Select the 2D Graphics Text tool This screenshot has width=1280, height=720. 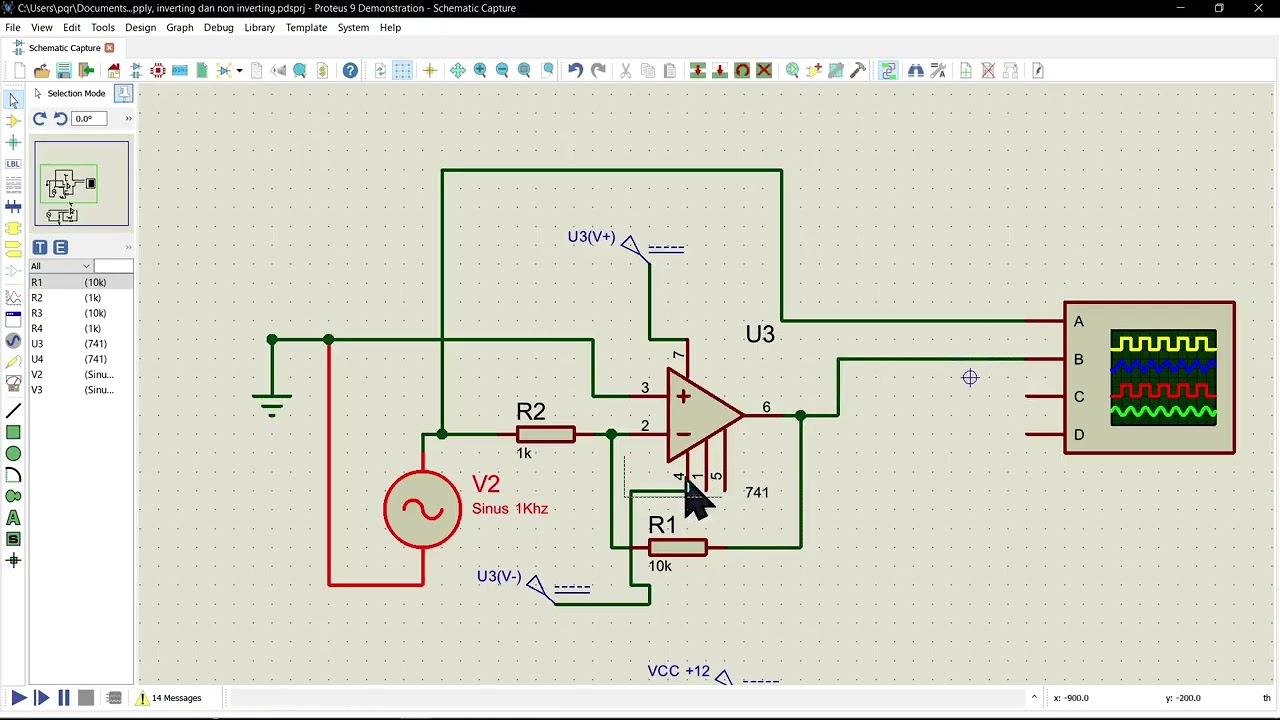pyautogui.click(x=13, y=518)
